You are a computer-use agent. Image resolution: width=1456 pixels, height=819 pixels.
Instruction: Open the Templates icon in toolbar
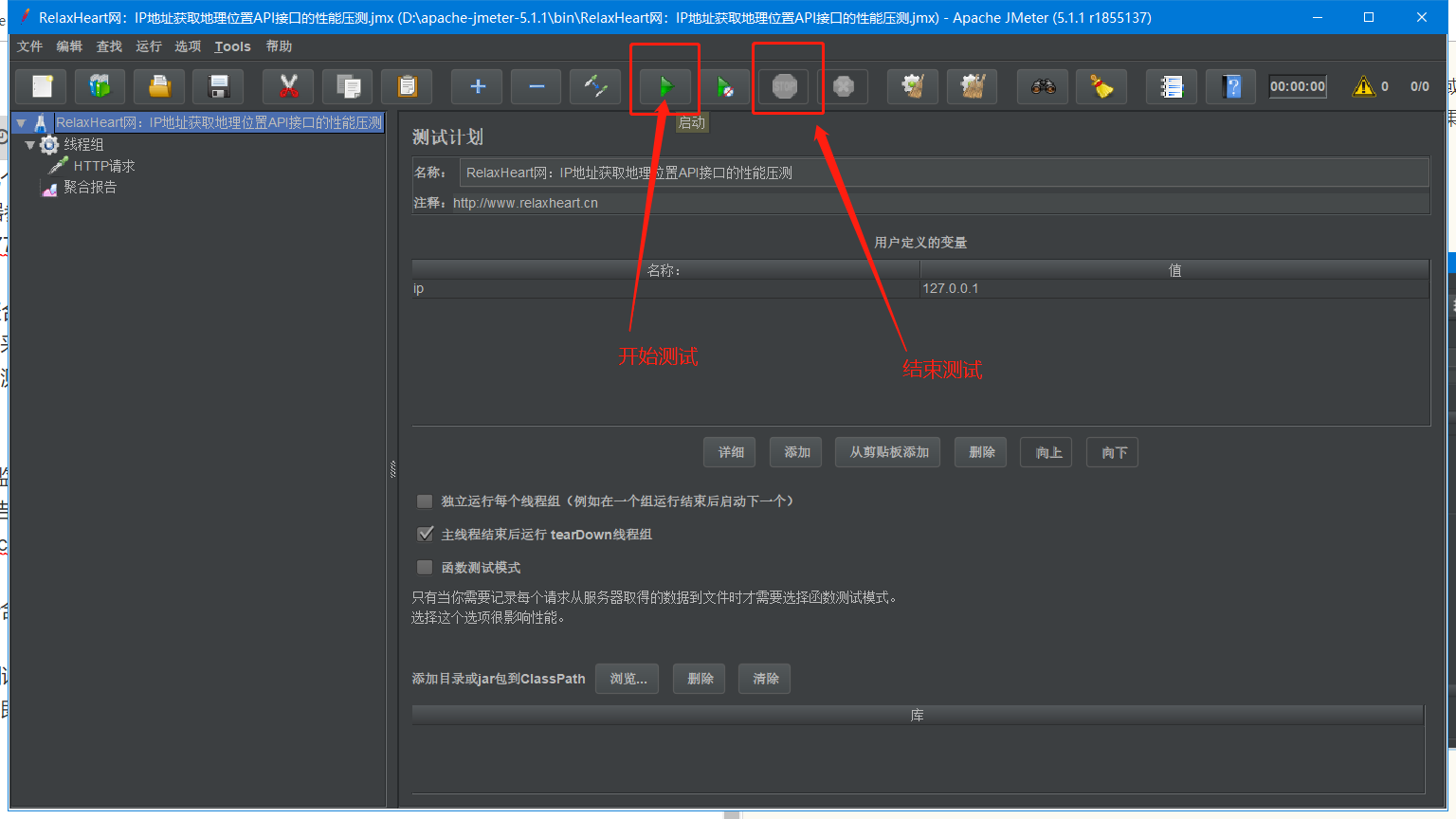pos(100,86)
